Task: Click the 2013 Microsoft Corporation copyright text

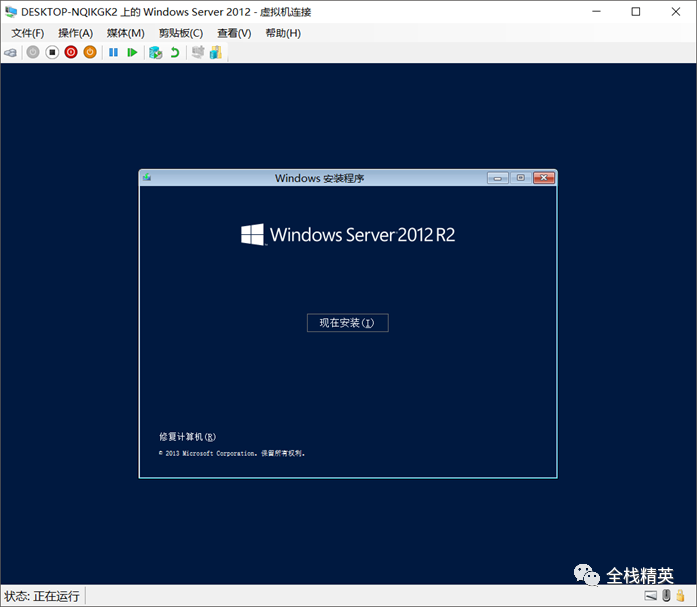Action: [232, 453]
